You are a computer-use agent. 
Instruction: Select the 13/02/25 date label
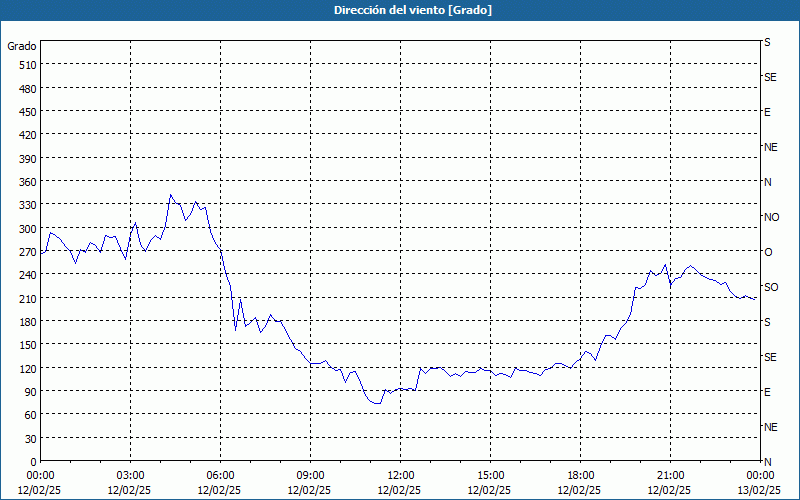[x=759, y=490]
